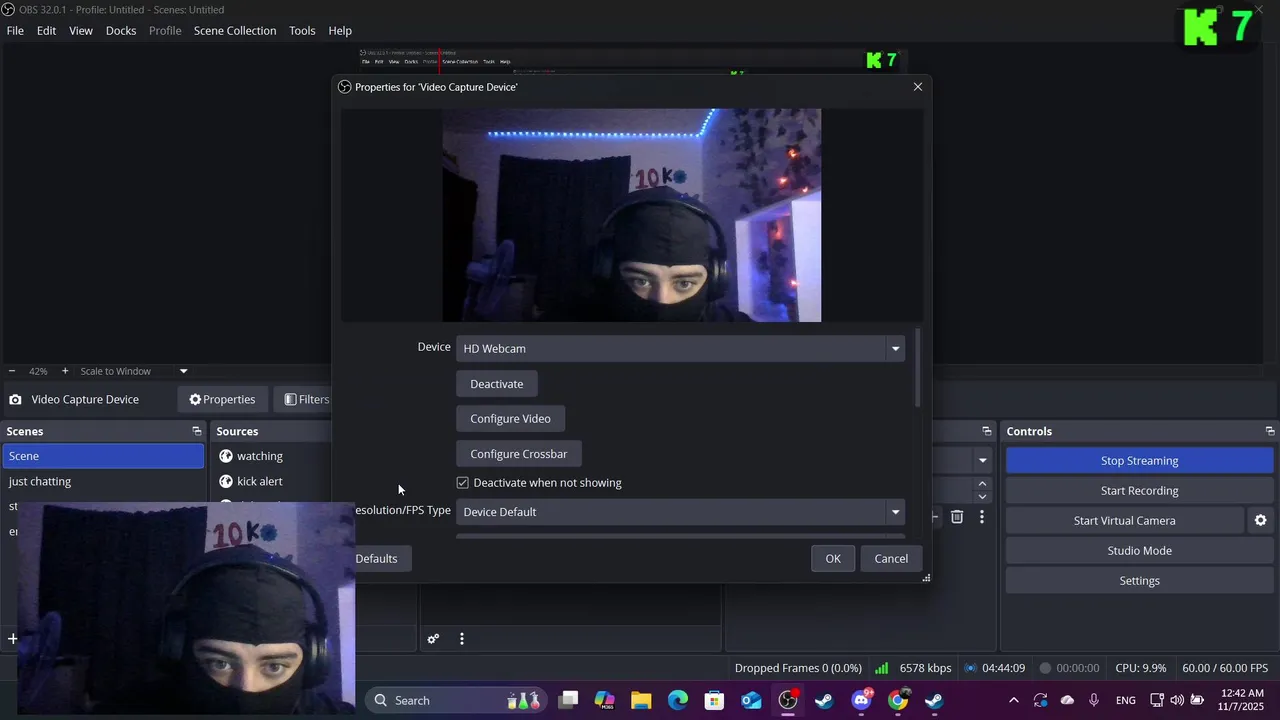Click Start Virtual Camera
The height and width of the screenshot is (720, 1280).
click(1125, 521)
